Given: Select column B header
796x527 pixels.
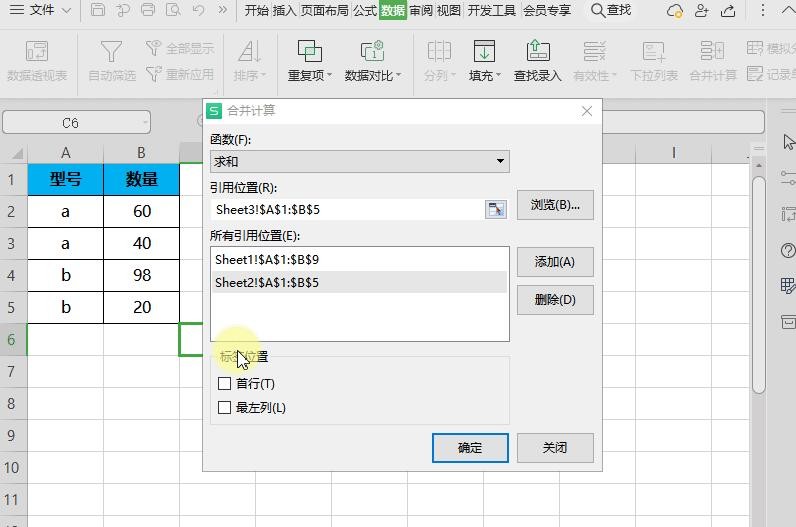Looking at the screenshot, I should pyautogui.click(x=141, y=152).
